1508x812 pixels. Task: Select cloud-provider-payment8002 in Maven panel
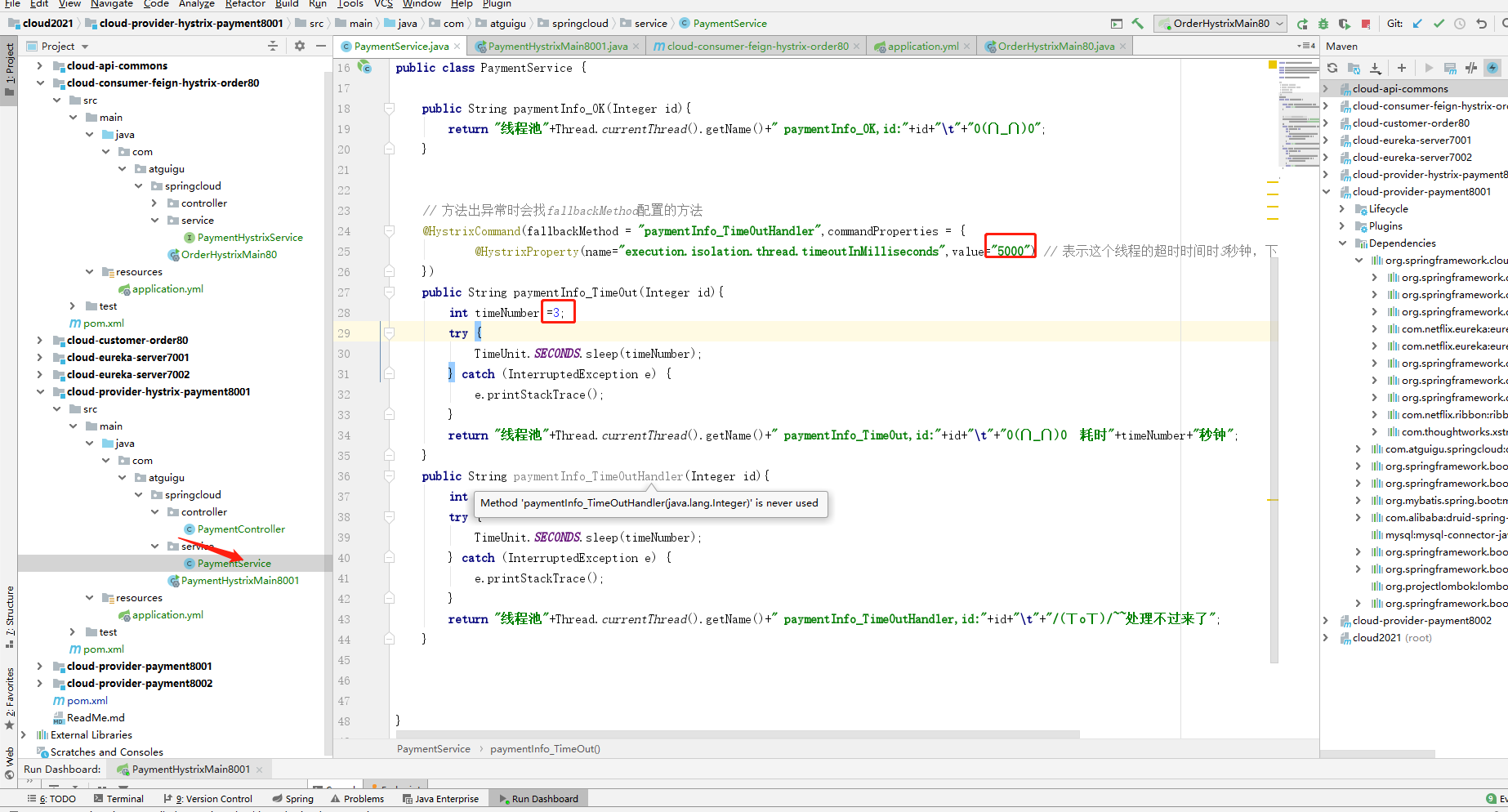pyautogui.click(x=1421, y=621)
